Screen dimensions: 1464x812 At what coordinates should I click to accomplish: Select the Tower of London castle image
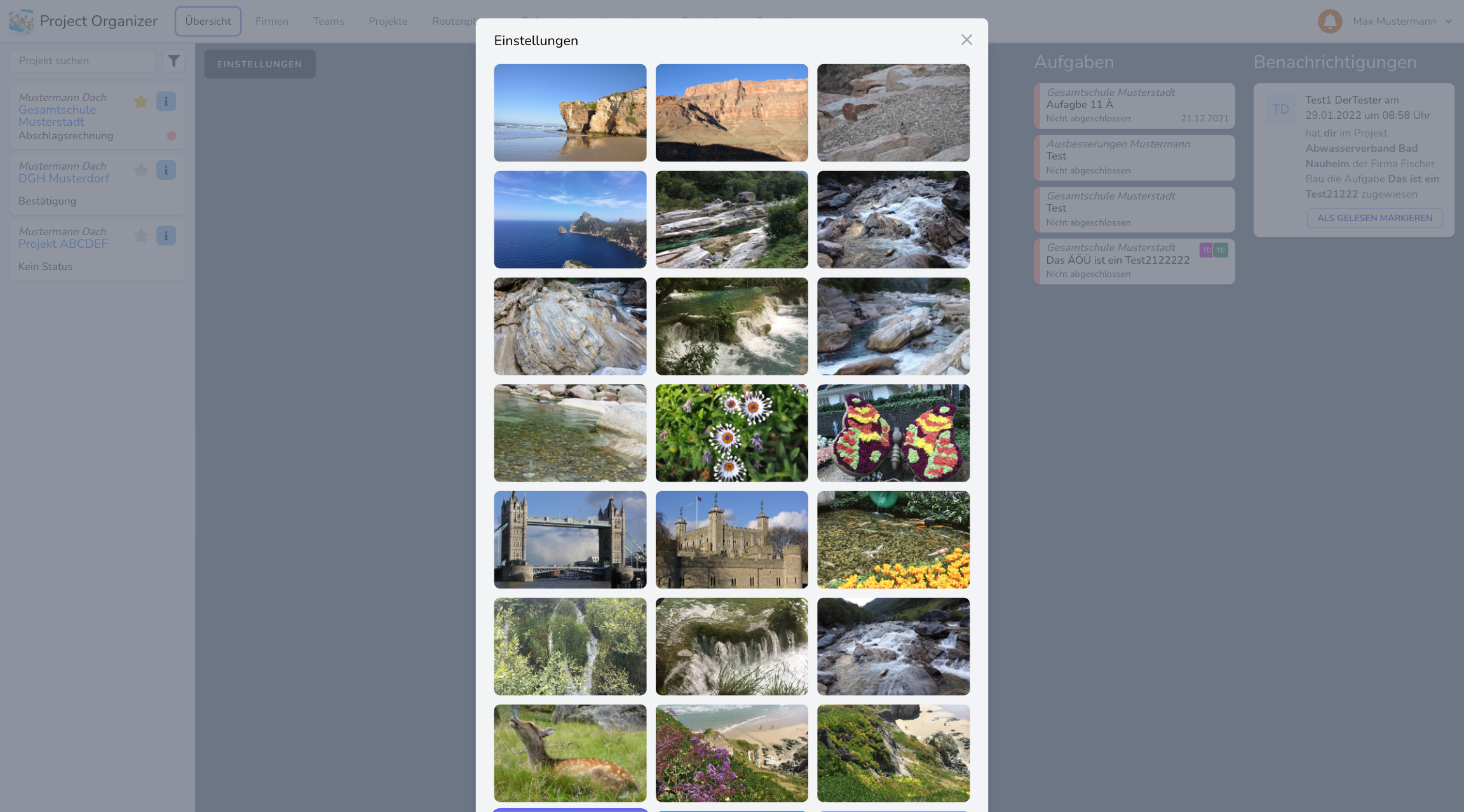732,539
